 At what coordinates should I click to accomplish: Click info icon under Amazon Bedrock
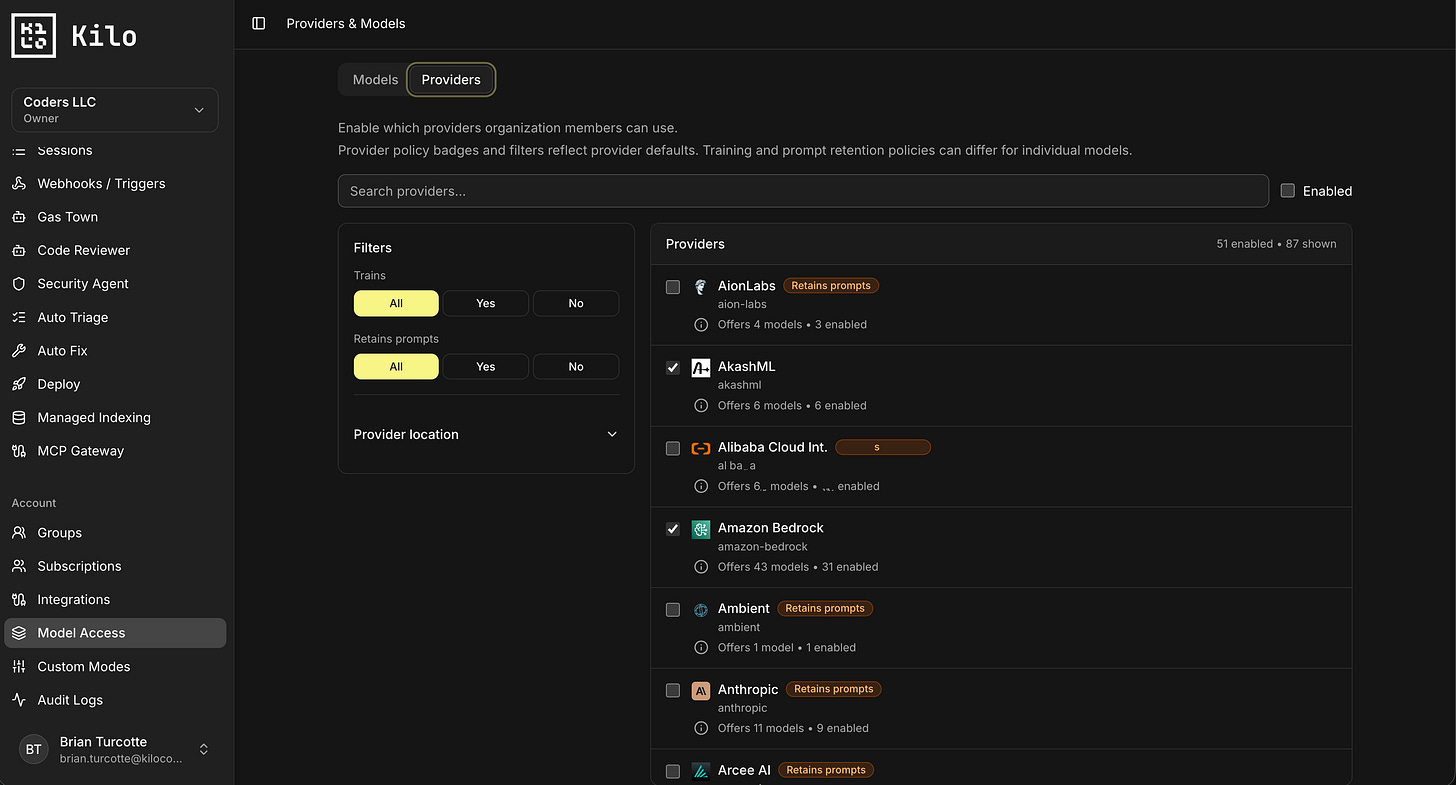701,567
